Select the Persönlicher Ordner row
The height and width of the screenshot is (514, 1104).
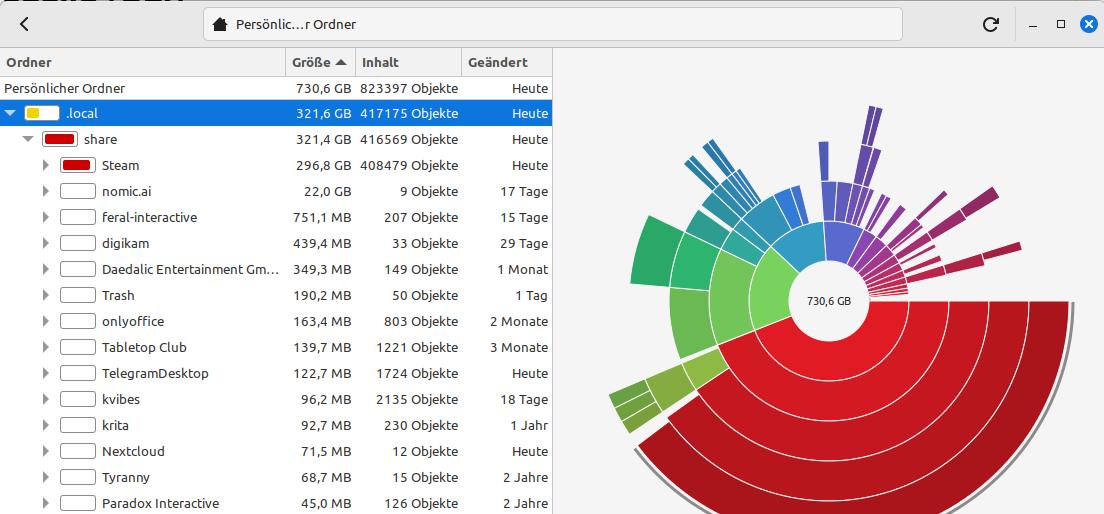coord(276,89)
